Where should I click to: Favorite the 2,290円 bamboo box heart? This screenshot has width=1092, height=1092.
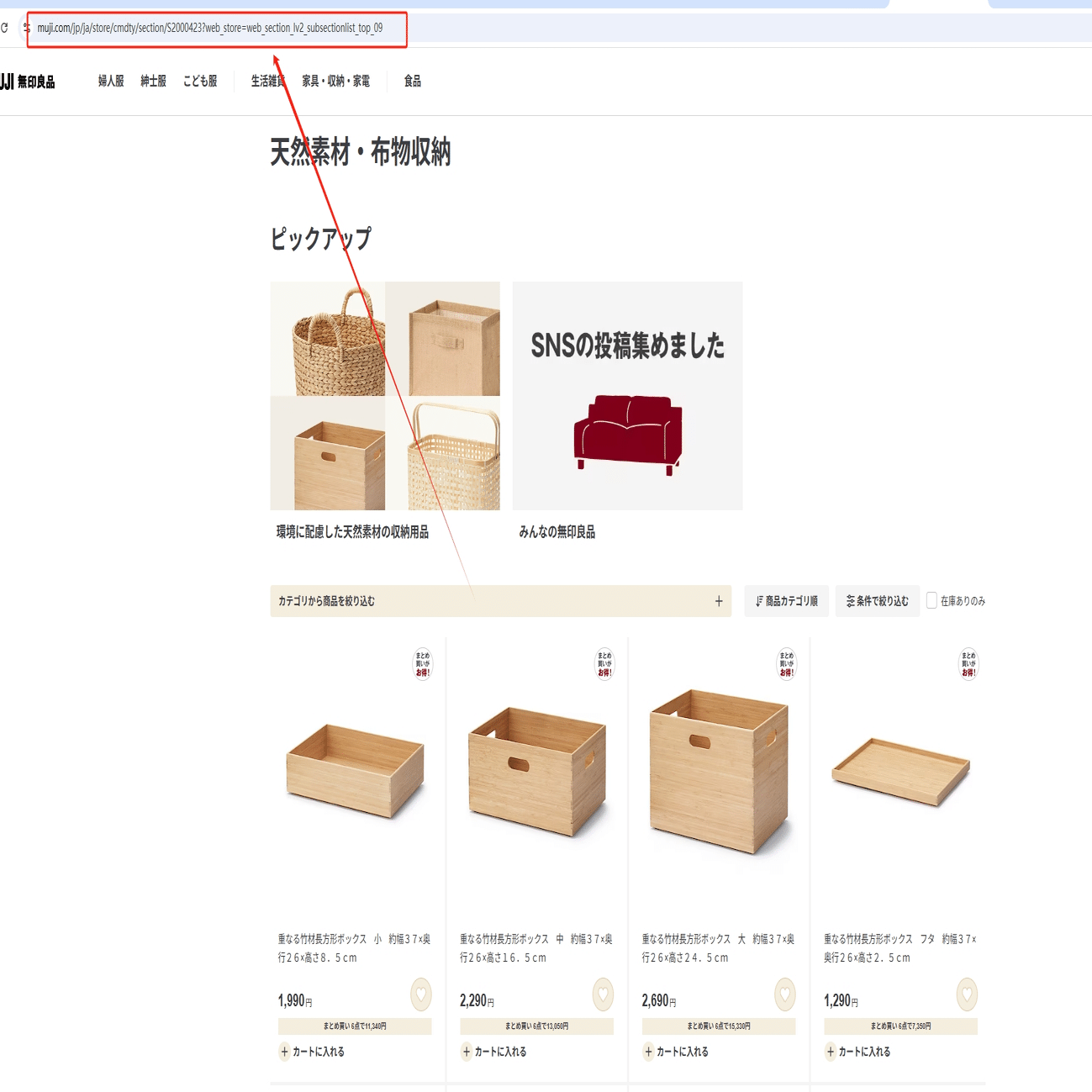[x=603, y=994]
